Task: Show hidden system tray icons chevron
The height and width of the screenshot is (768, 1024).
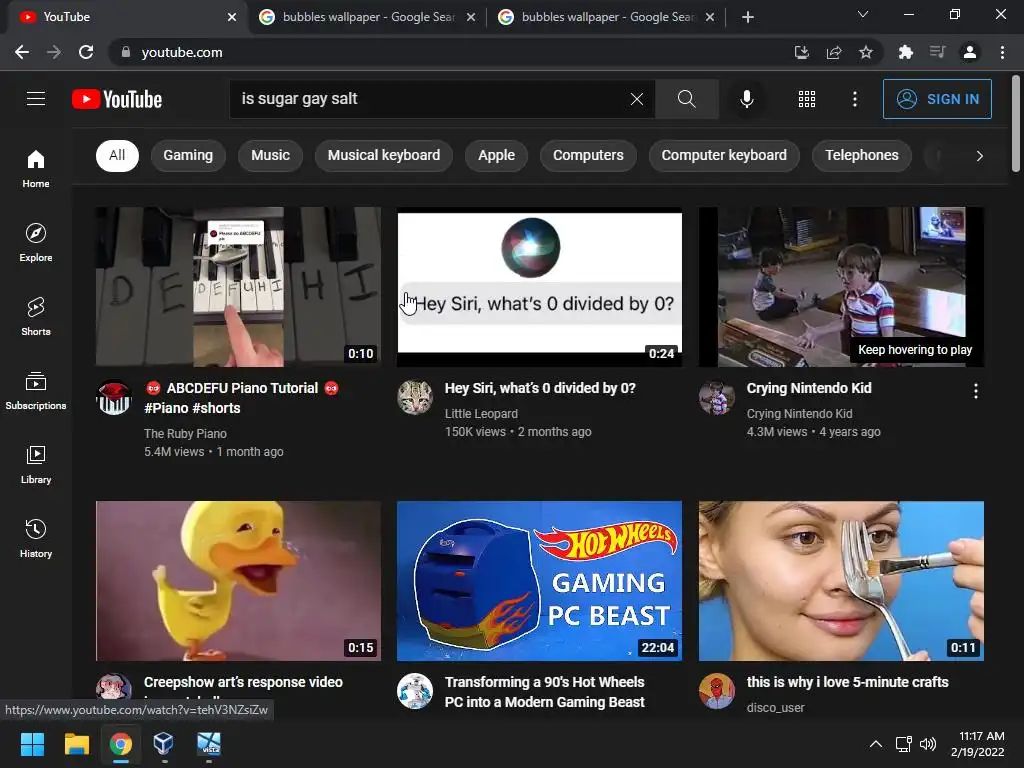Action: (876, 744)
